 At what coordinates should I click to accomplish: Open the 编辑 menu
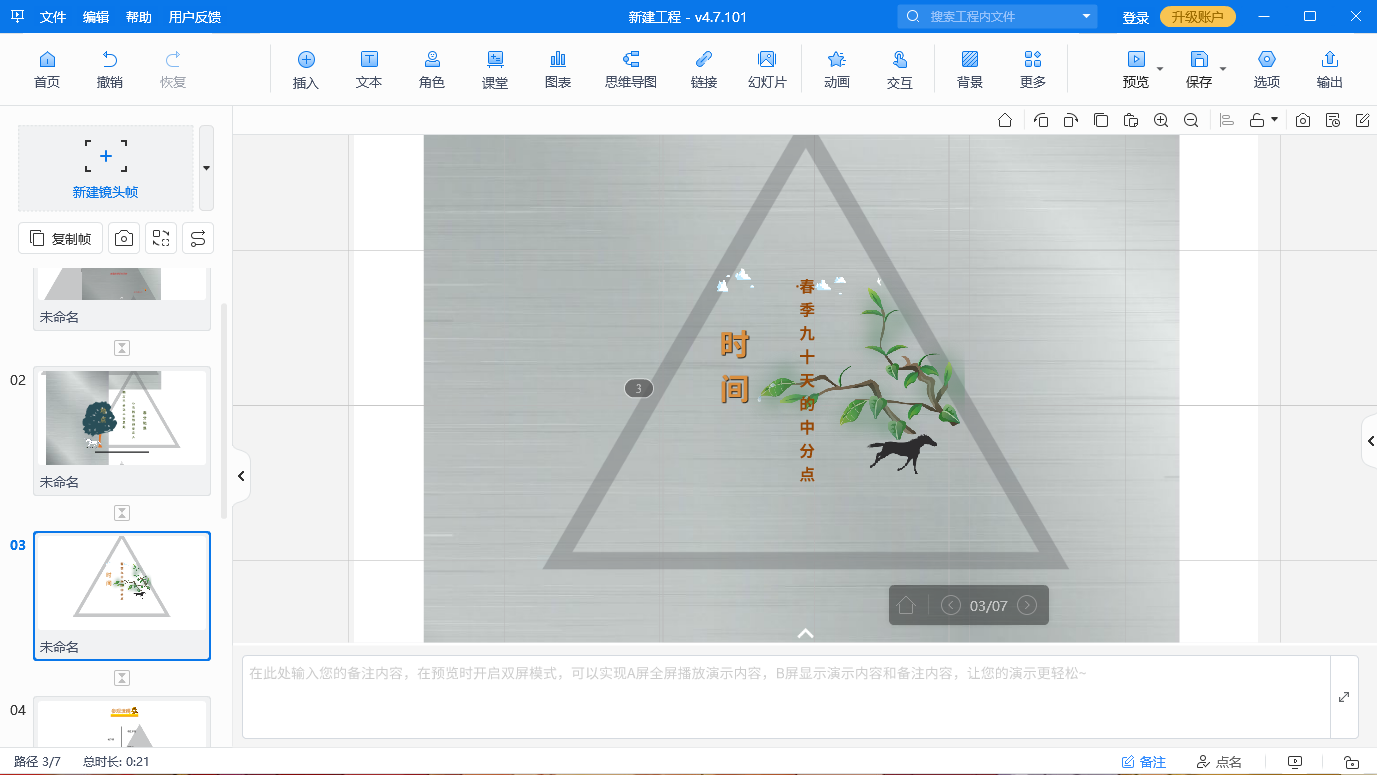tap(96, 17)
